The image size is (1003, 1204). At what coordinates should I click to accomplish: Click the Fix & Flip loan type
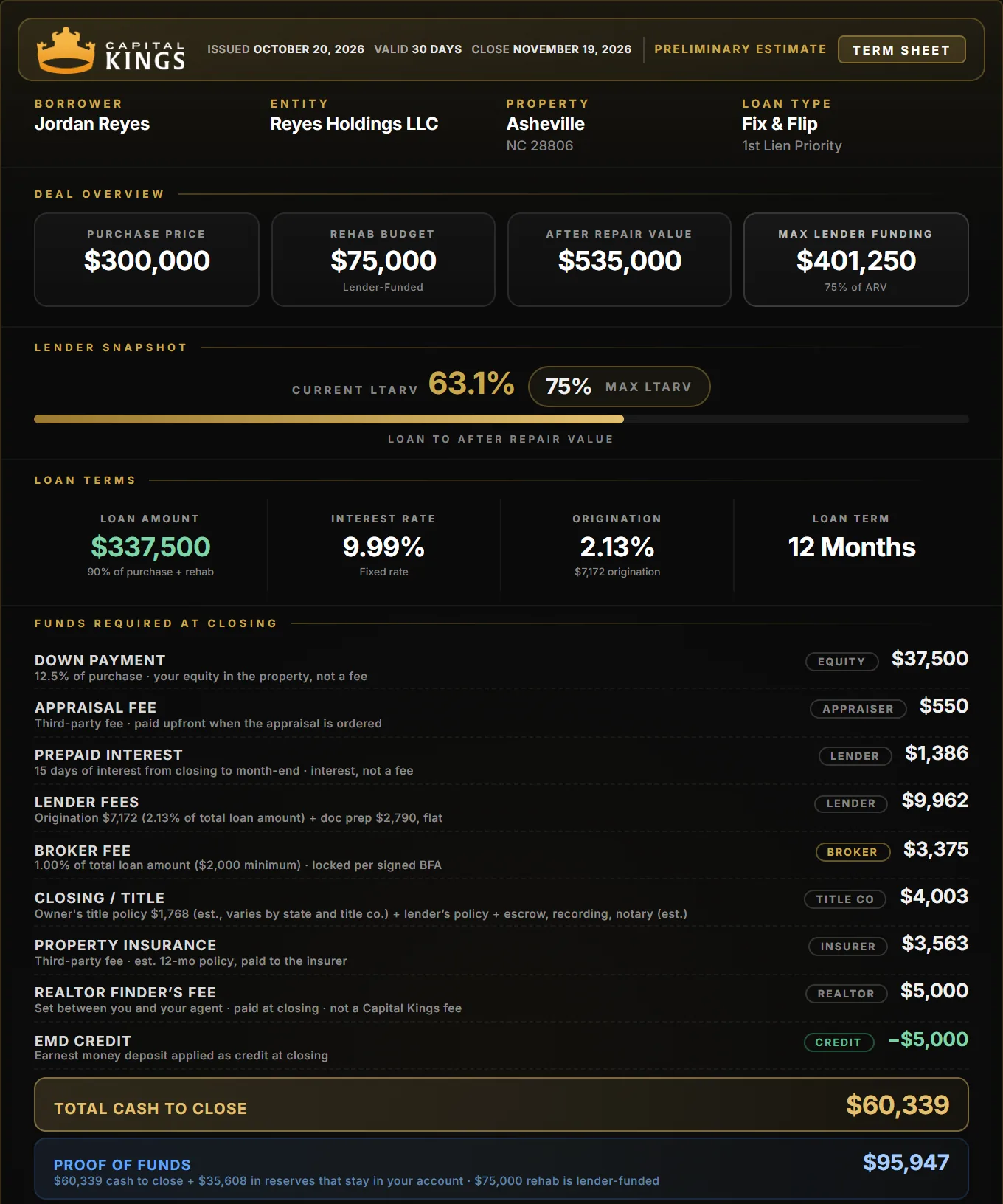point(780,124)
